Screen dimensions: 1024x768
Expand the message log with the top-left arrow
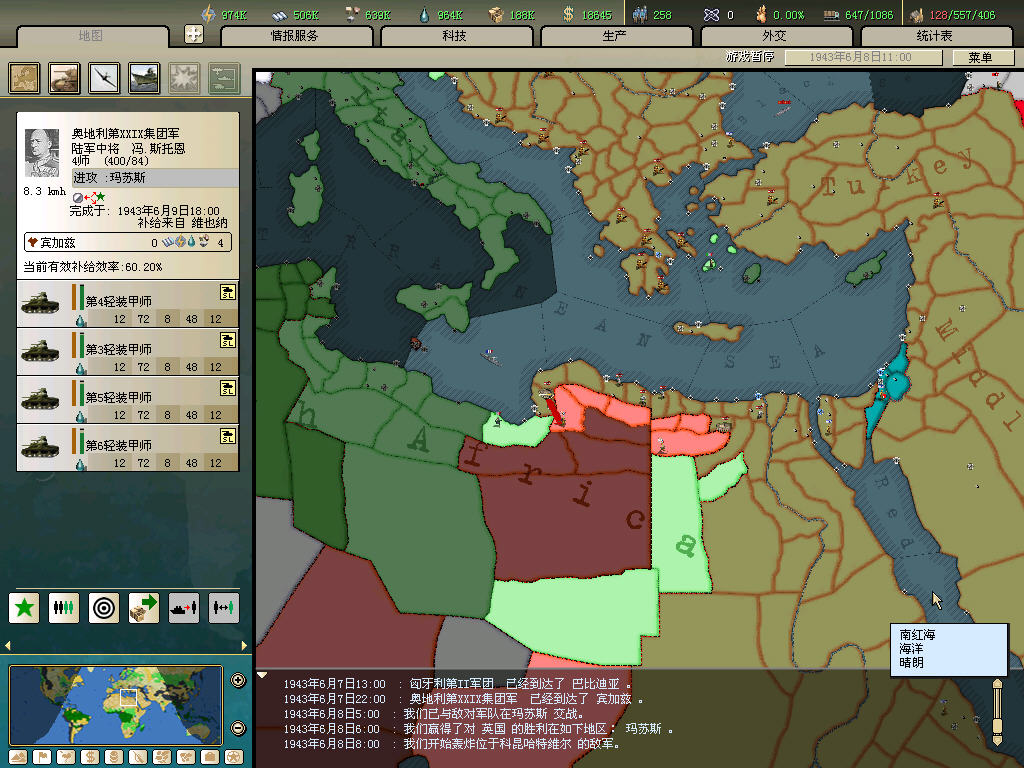point(262,675)
